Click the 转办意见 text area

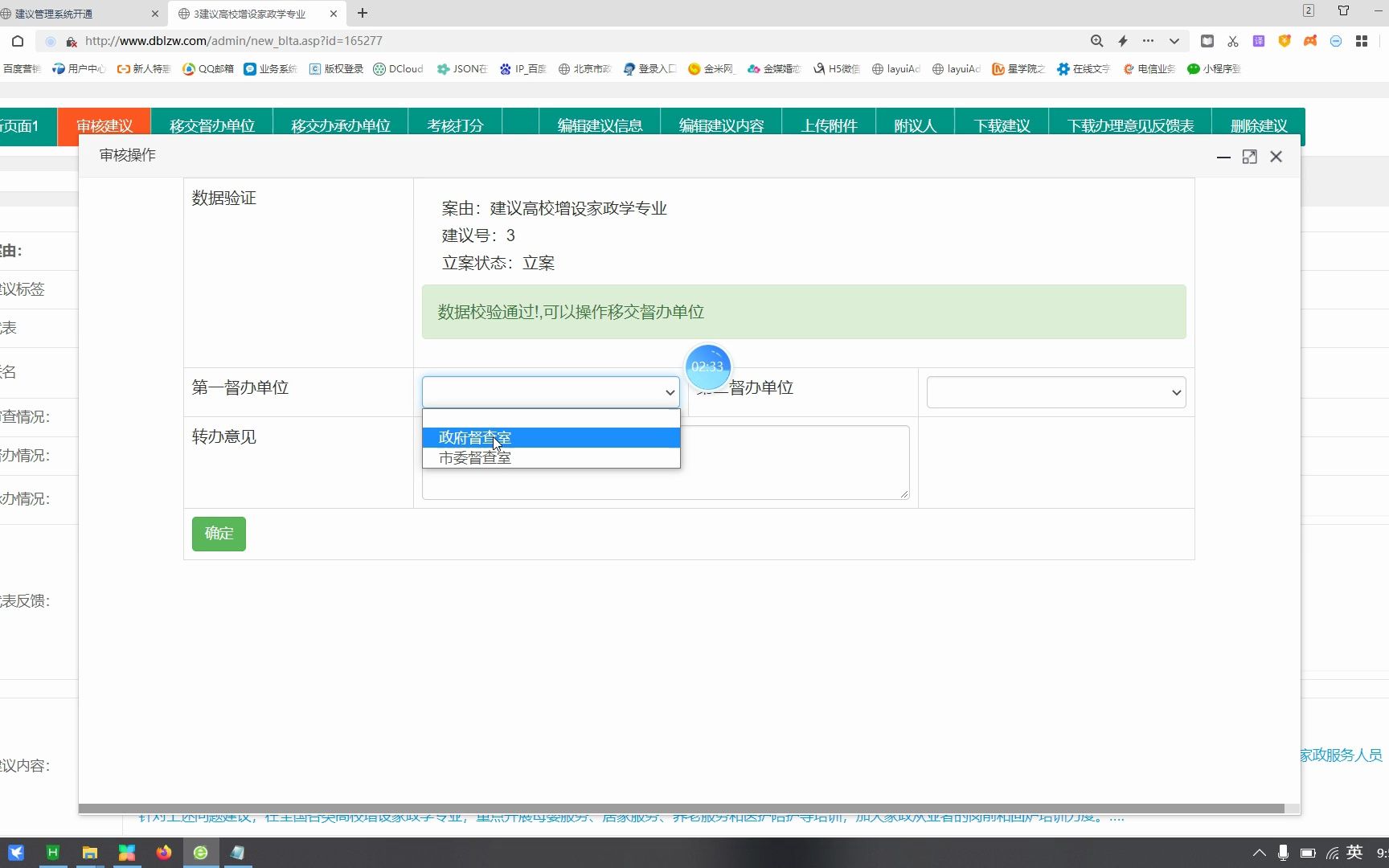(666, 462)
